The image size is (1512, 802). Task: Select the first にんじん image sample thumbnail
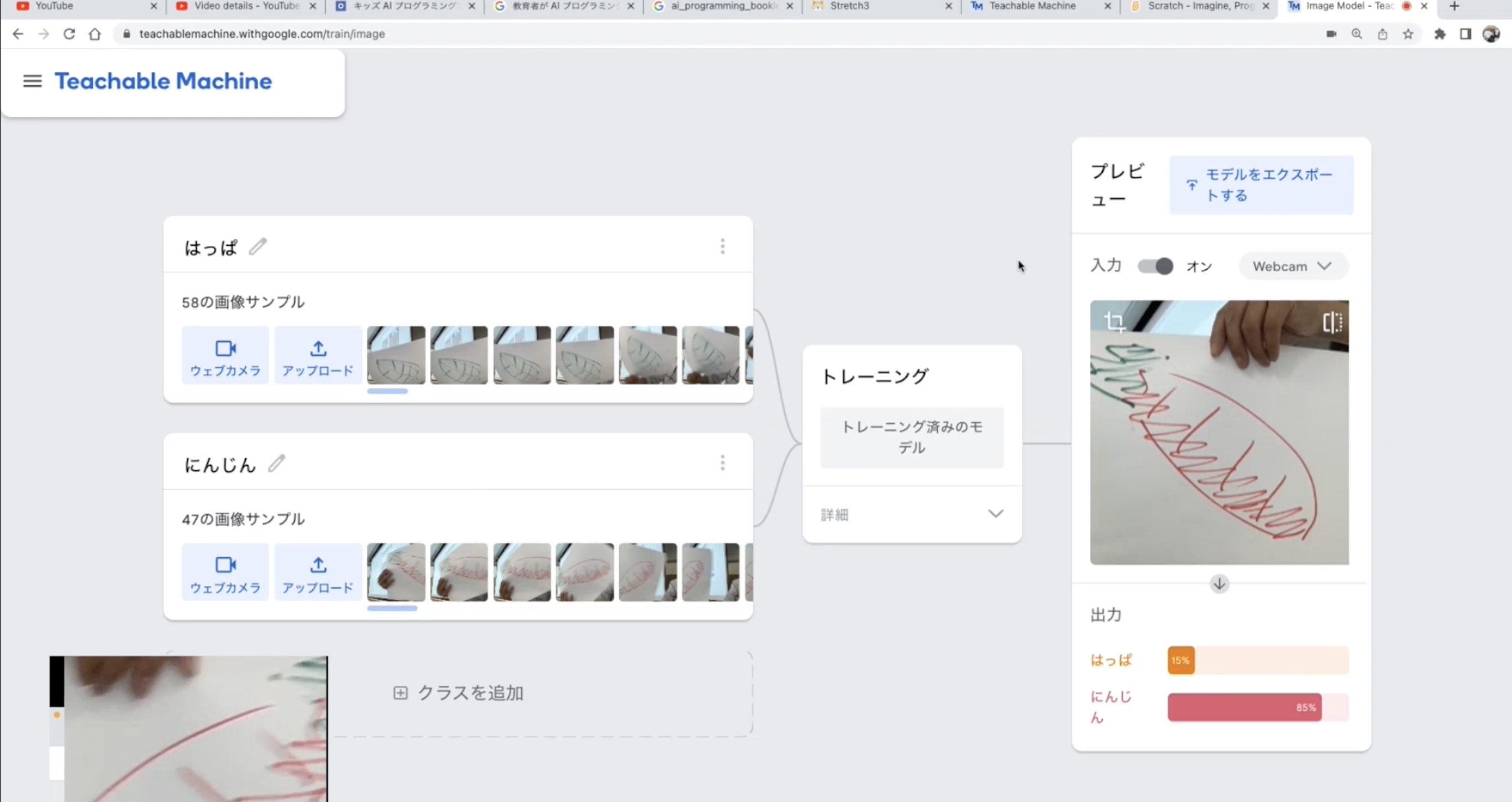(396, 573)
